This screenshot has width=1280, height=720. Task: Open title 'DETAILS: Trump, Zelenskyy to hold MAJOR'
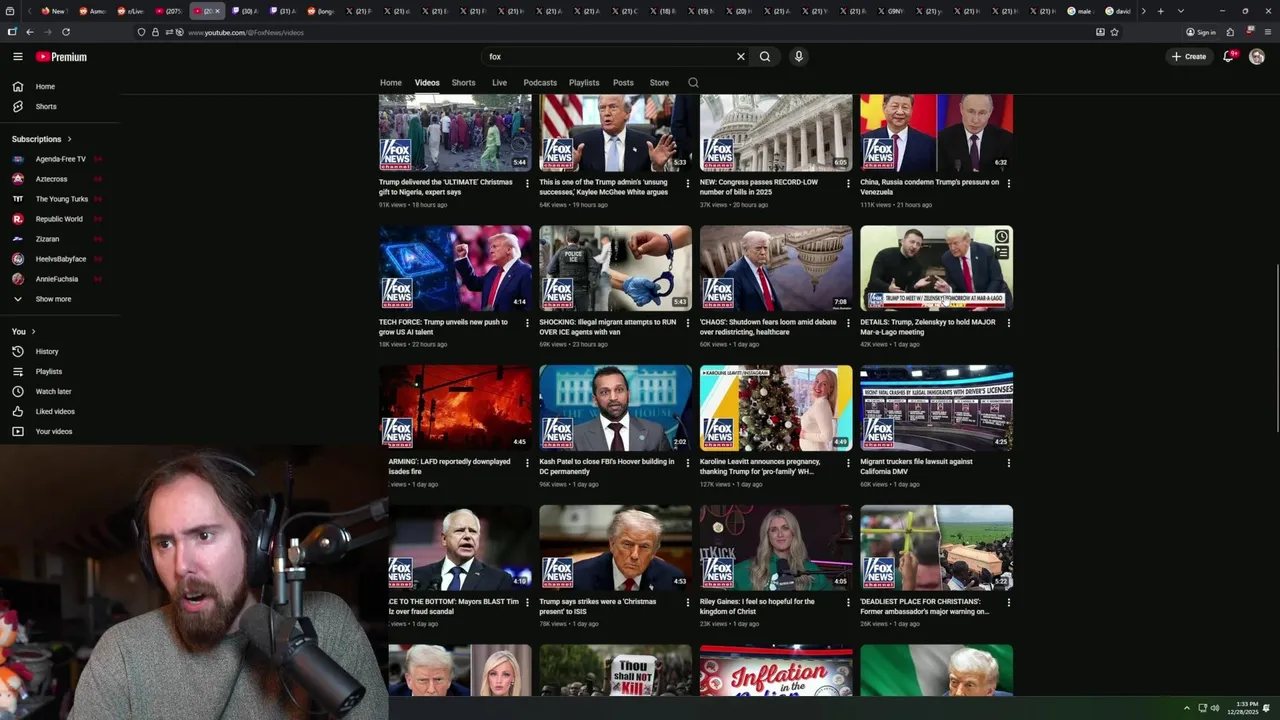click(x=928, y=327)
